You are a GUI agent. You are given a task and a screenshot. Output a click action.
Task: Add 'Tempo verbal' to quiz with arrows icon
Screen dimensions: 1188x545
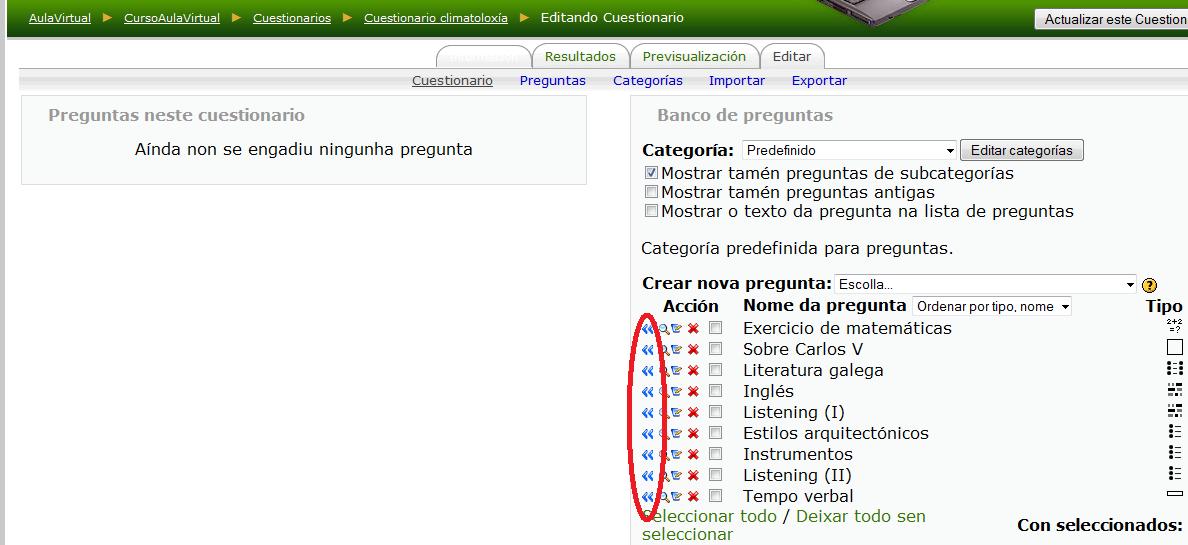click(x=647, y=497)
